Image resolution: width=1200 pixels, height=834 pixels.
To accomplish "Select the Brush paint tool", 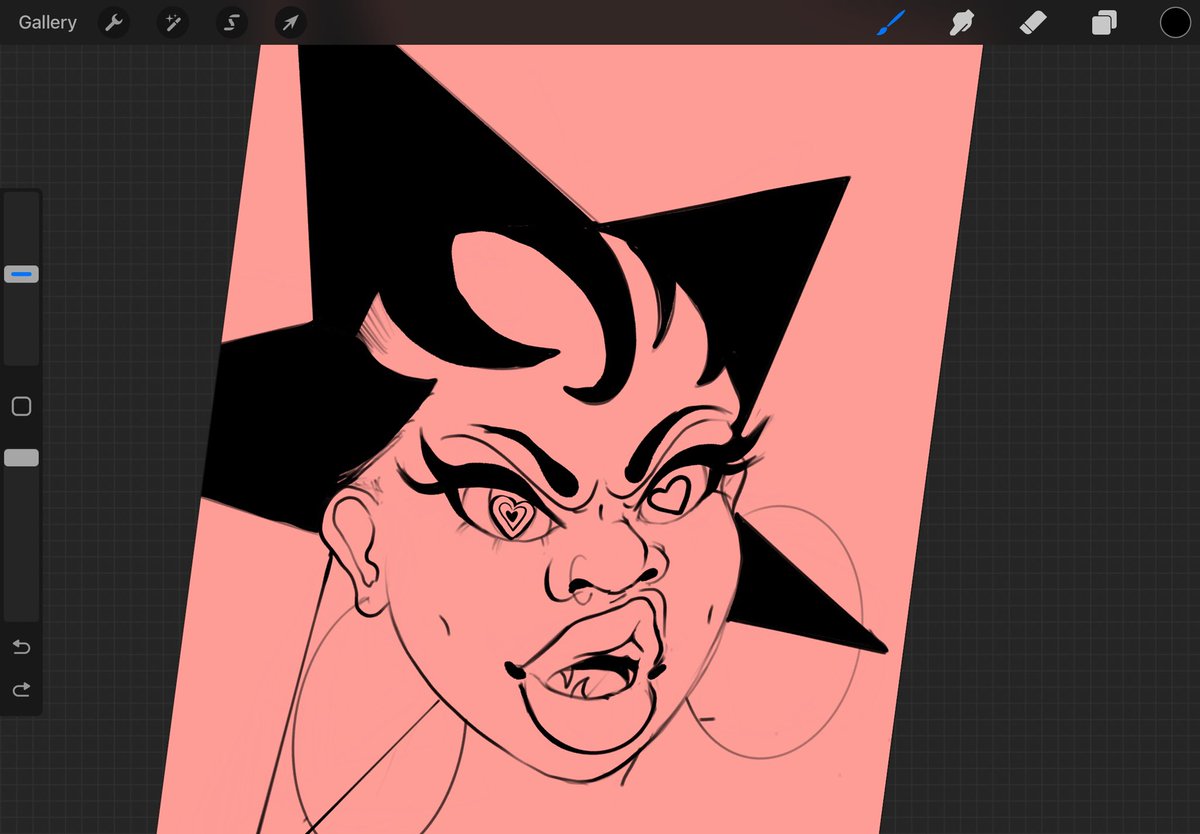I will [x=890, y=22].
